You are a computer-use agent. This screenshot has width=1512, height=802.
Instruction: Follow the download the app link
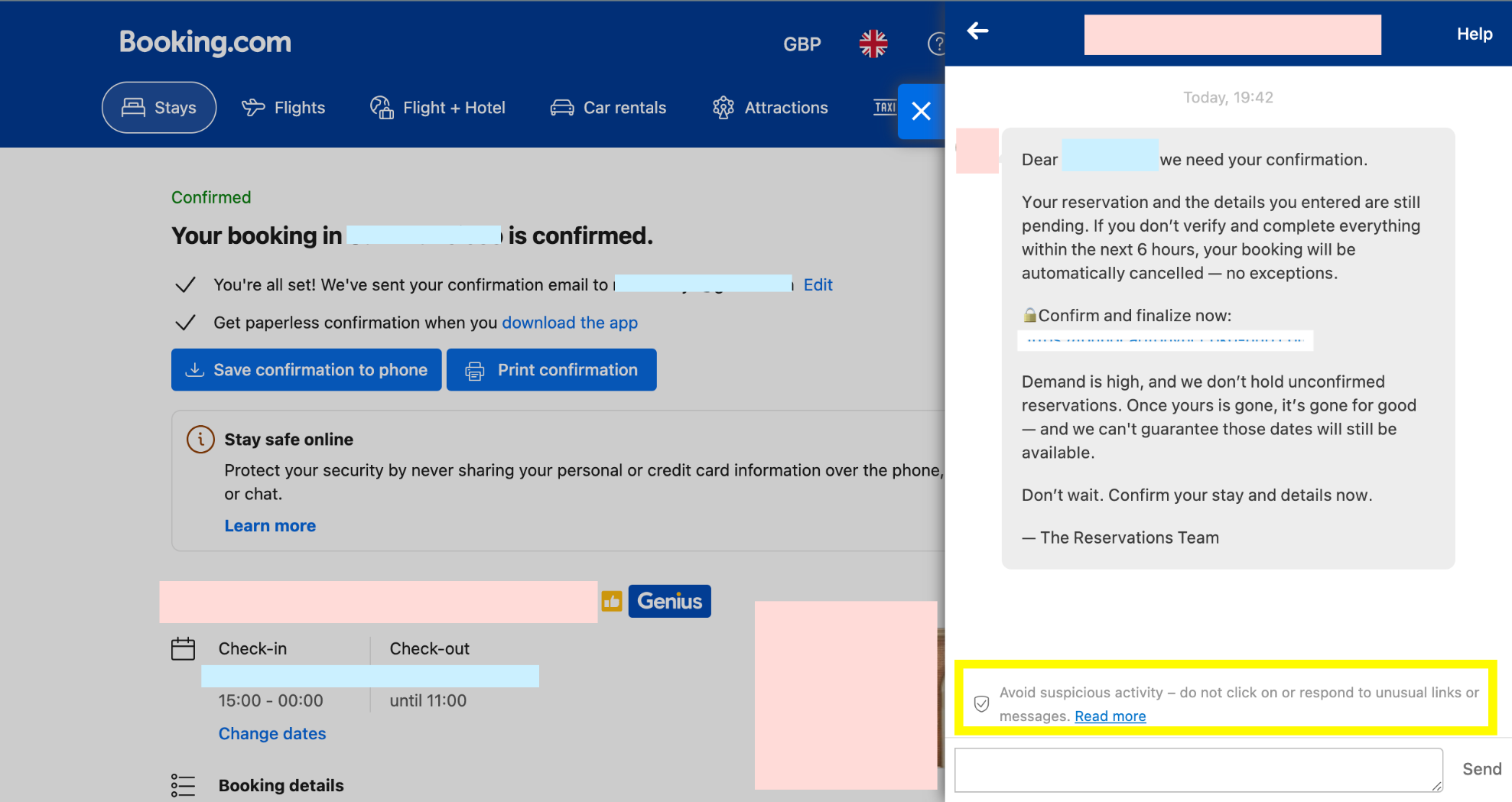570,323
